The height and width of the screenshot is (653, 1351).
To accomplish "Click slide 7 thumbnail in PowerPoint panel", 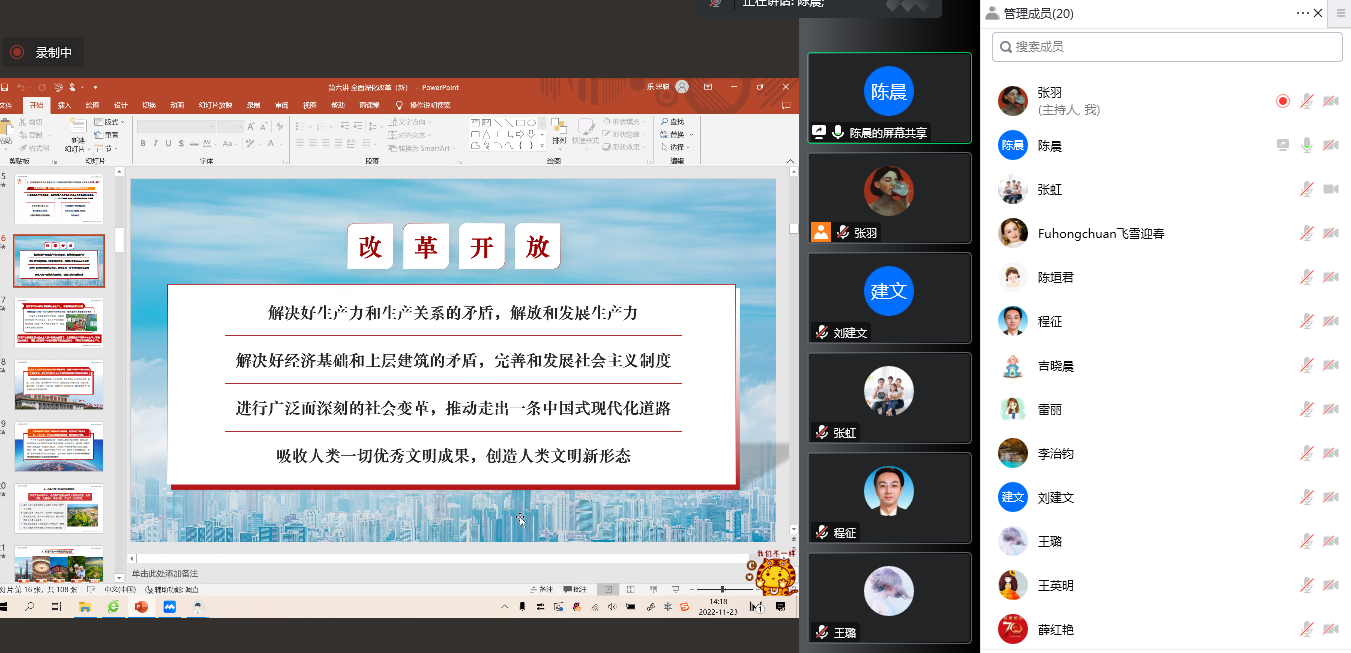I will [x=58, y=321].
